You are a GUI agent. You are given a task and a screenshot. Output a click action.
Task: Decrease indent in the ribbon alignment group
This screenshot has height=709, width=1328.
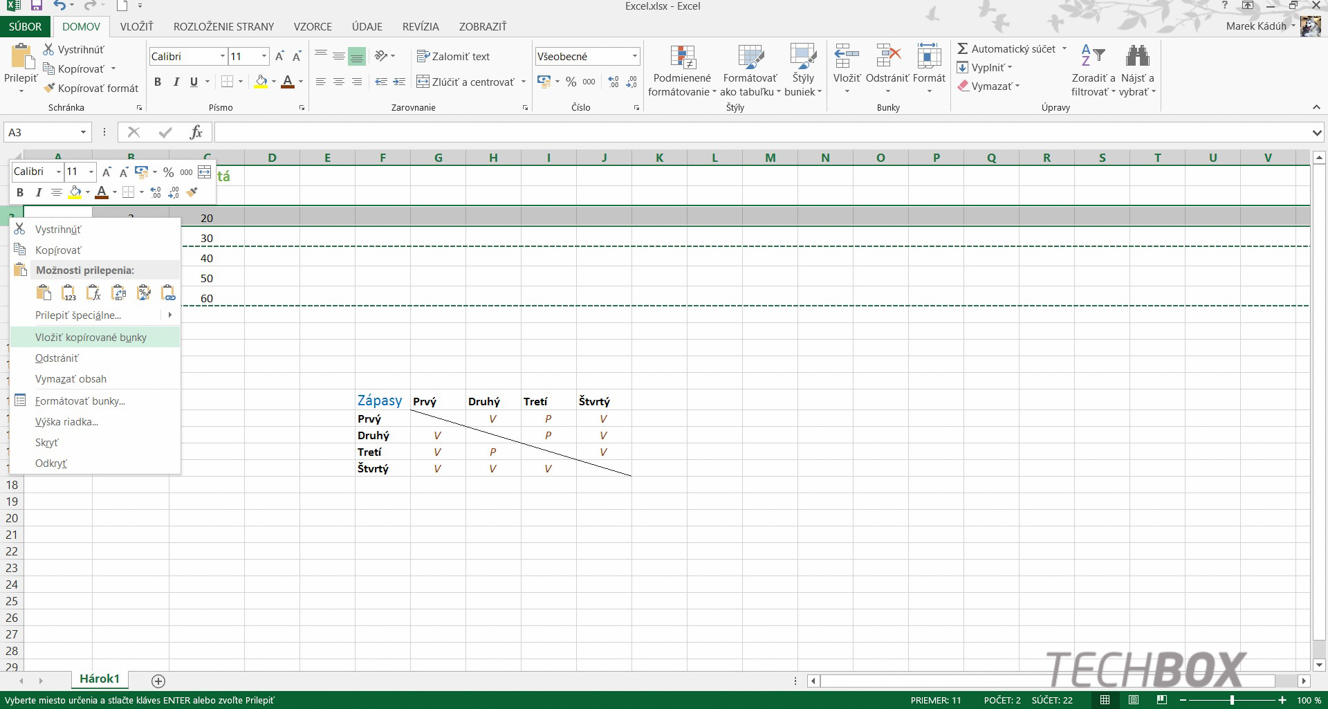click(x=381, y=82)
